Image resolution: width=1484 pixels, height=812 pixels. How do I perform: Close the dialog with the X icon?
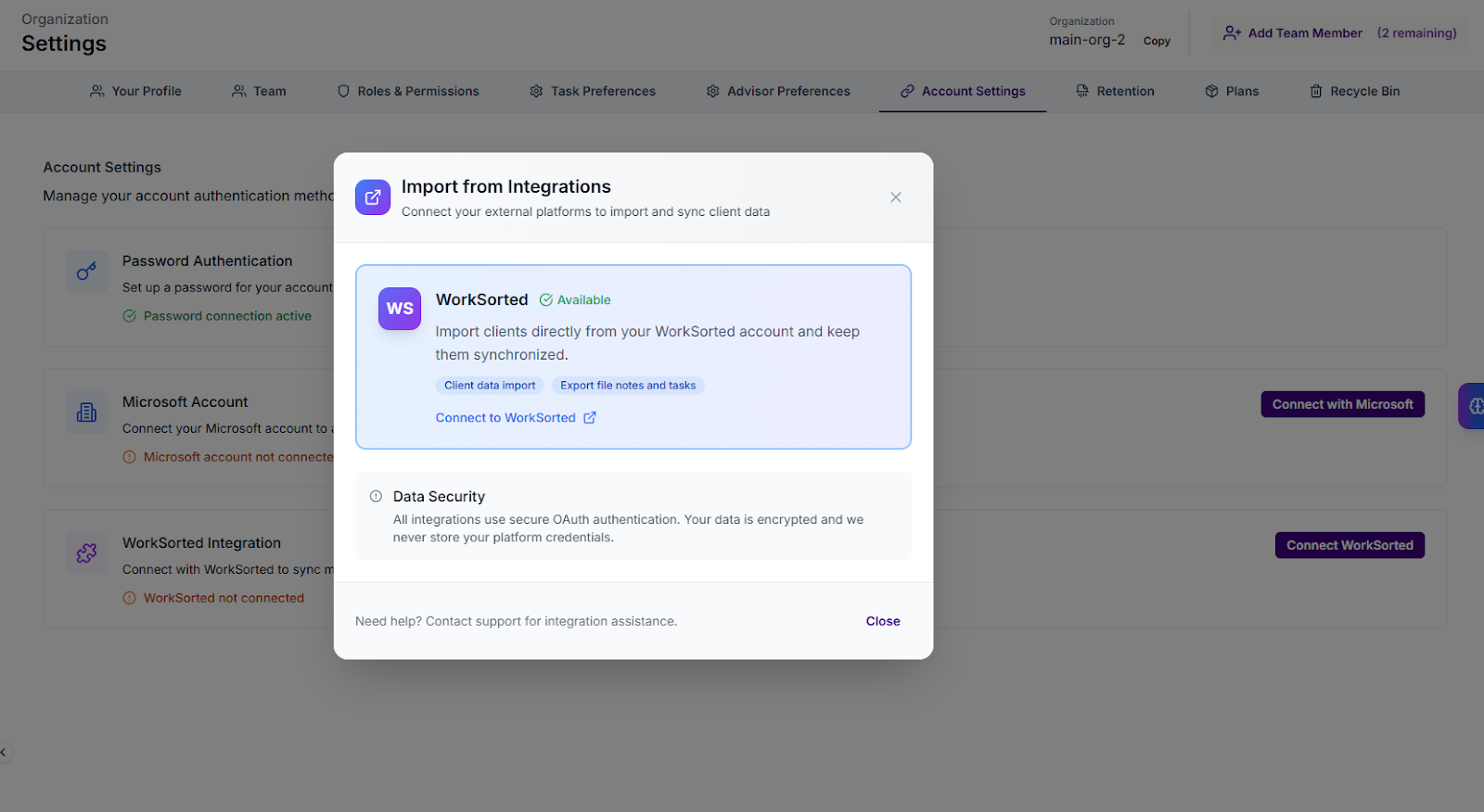(x=895, y=197)
